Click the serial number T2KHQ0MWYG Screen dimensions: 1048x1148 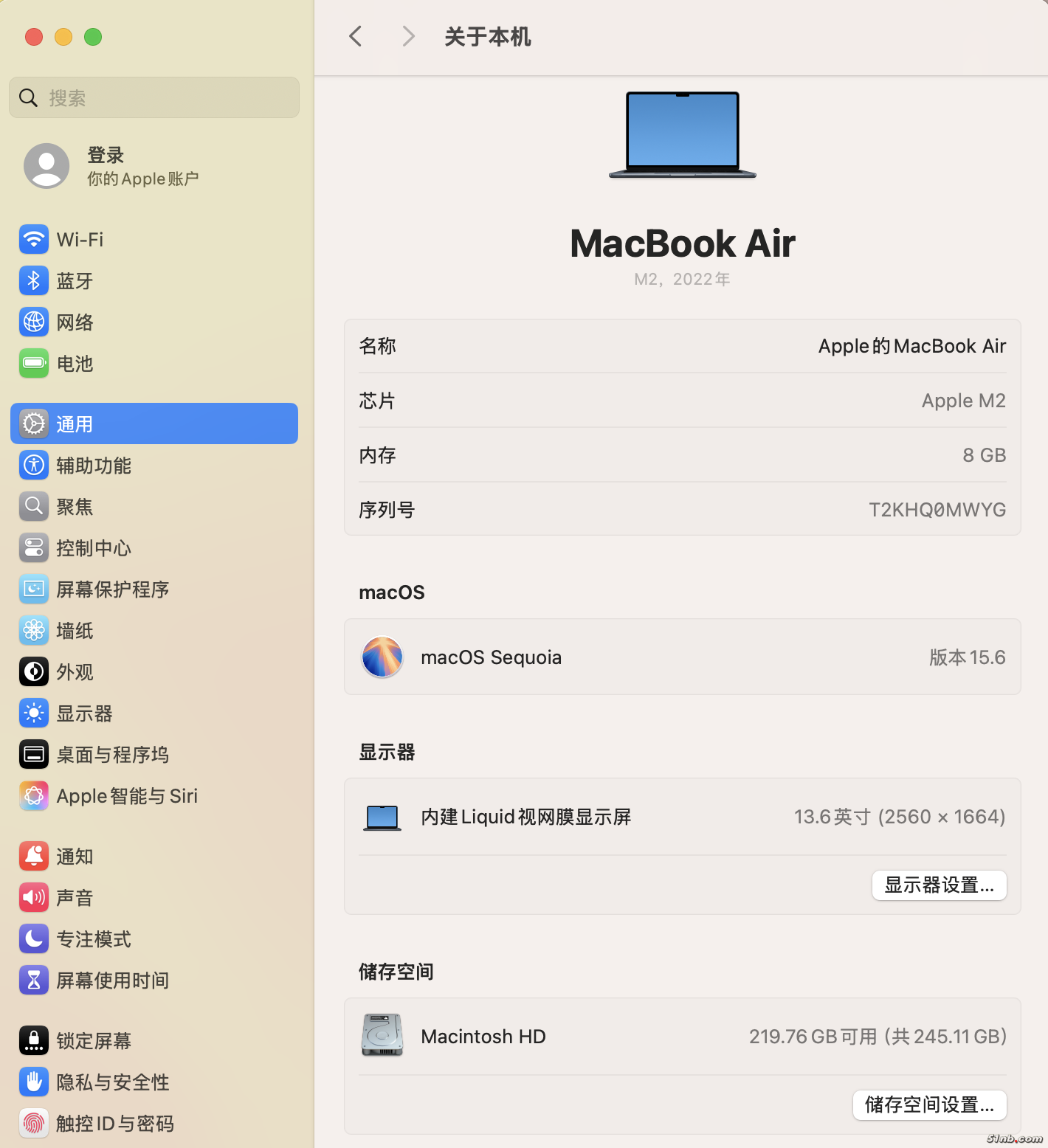pyautogui.click(x=937, y=510)
